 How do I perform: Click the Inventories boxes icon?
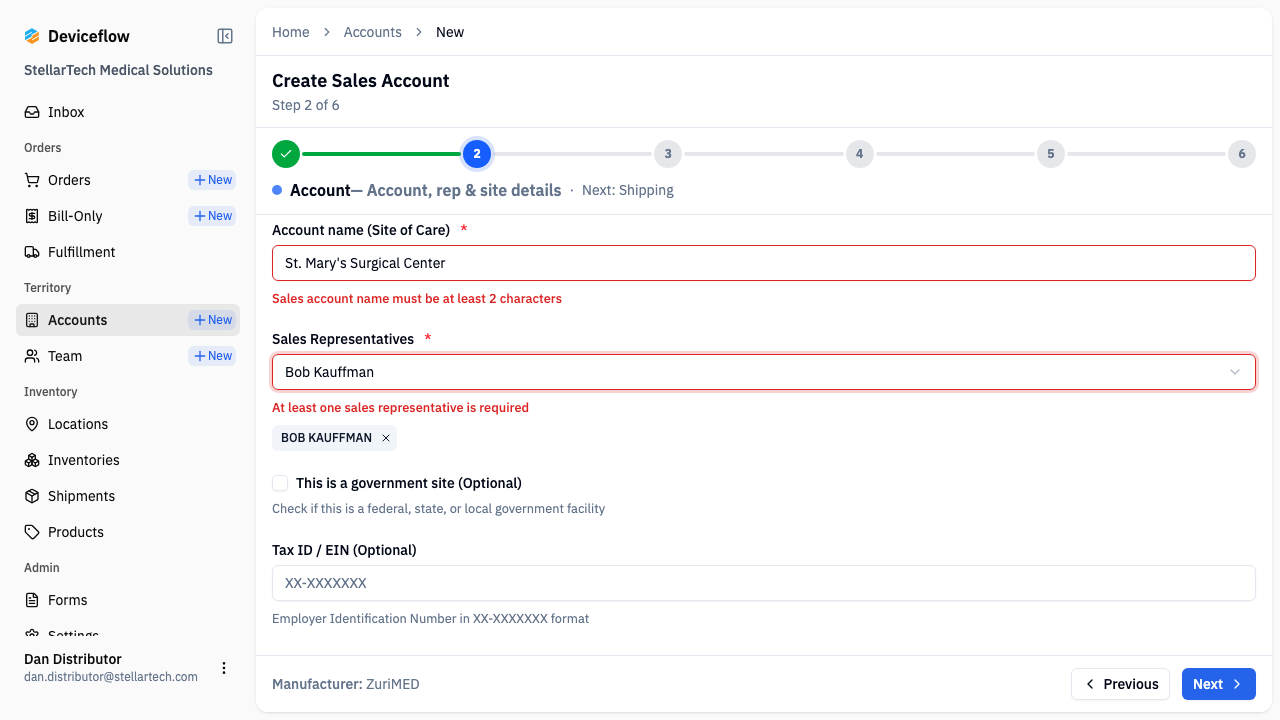(x=32, y=460)
